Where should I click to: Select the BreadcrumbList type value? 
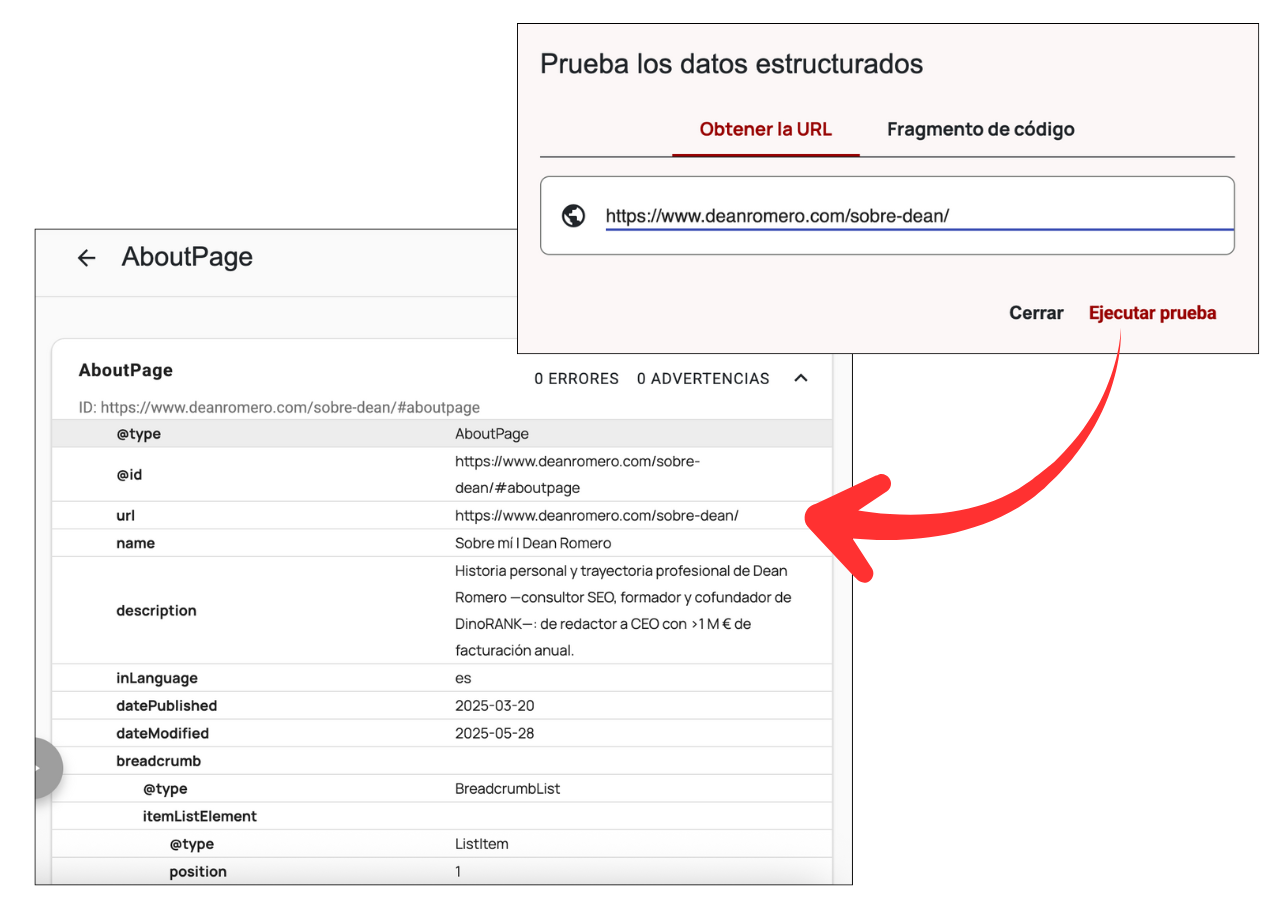pos(507,789)
